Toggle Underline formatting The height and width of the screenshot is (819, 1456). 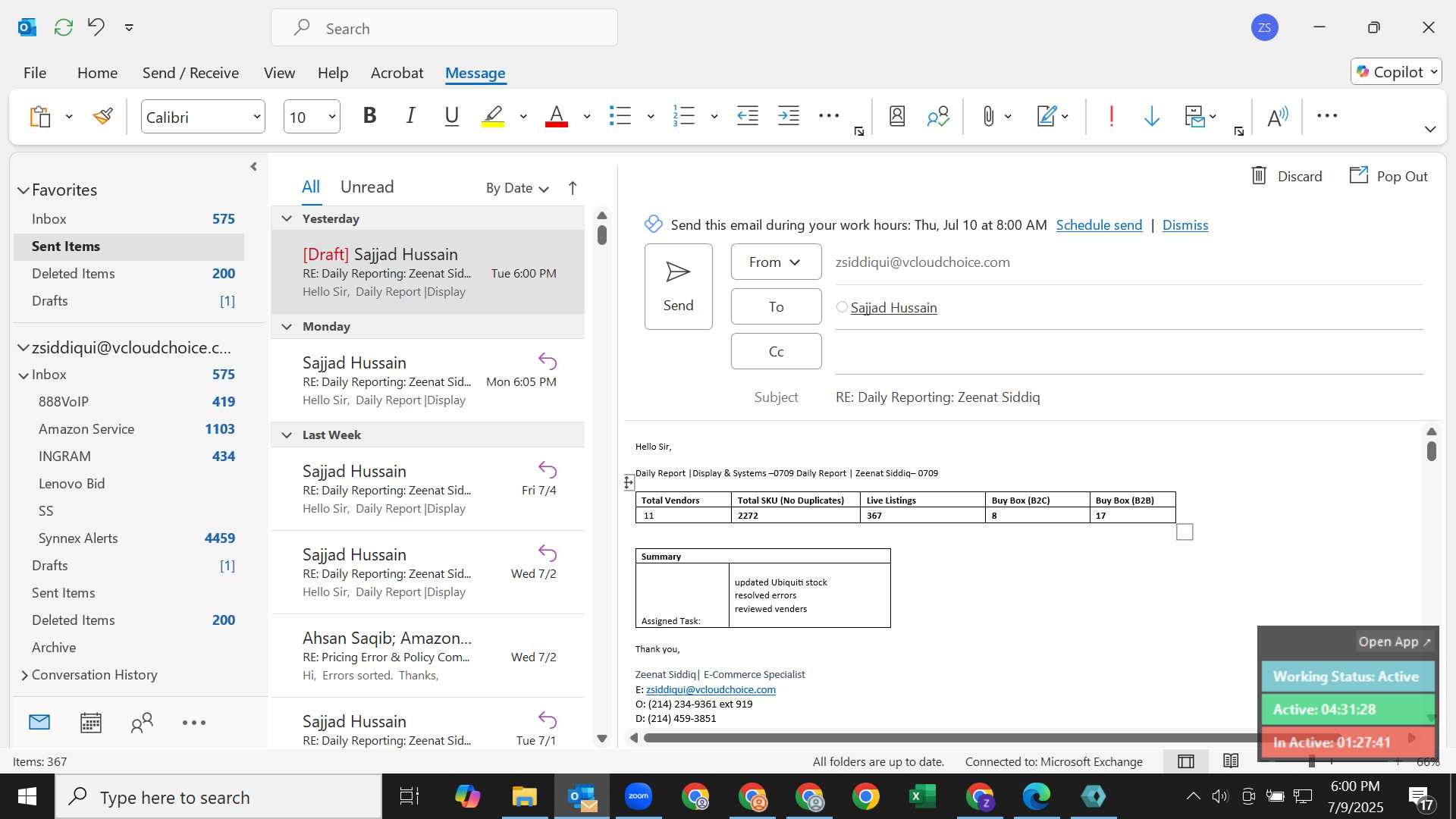451,116
